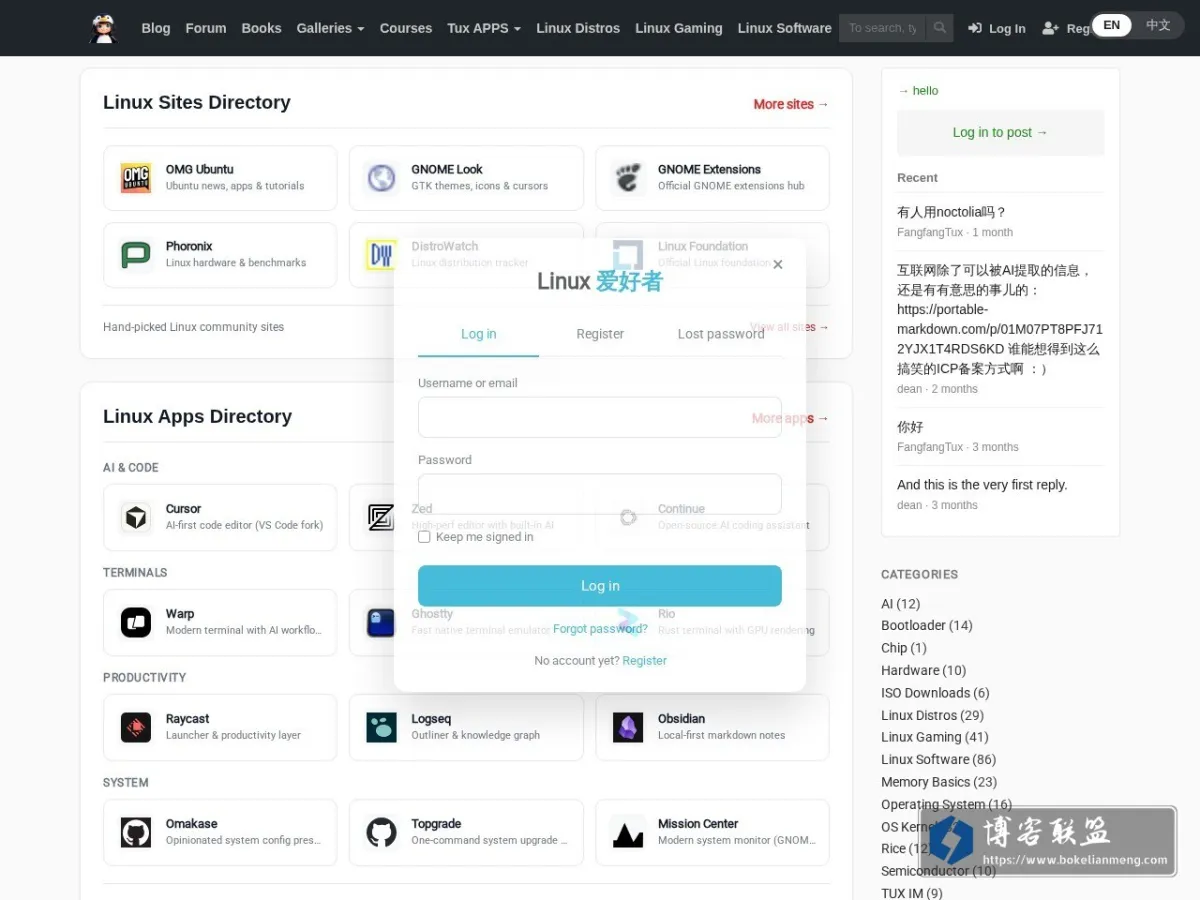This screenshot has height=900, width=1200.
Task: Open the Forum menu item
Action: pyautogui.click(x=206, y=28)
